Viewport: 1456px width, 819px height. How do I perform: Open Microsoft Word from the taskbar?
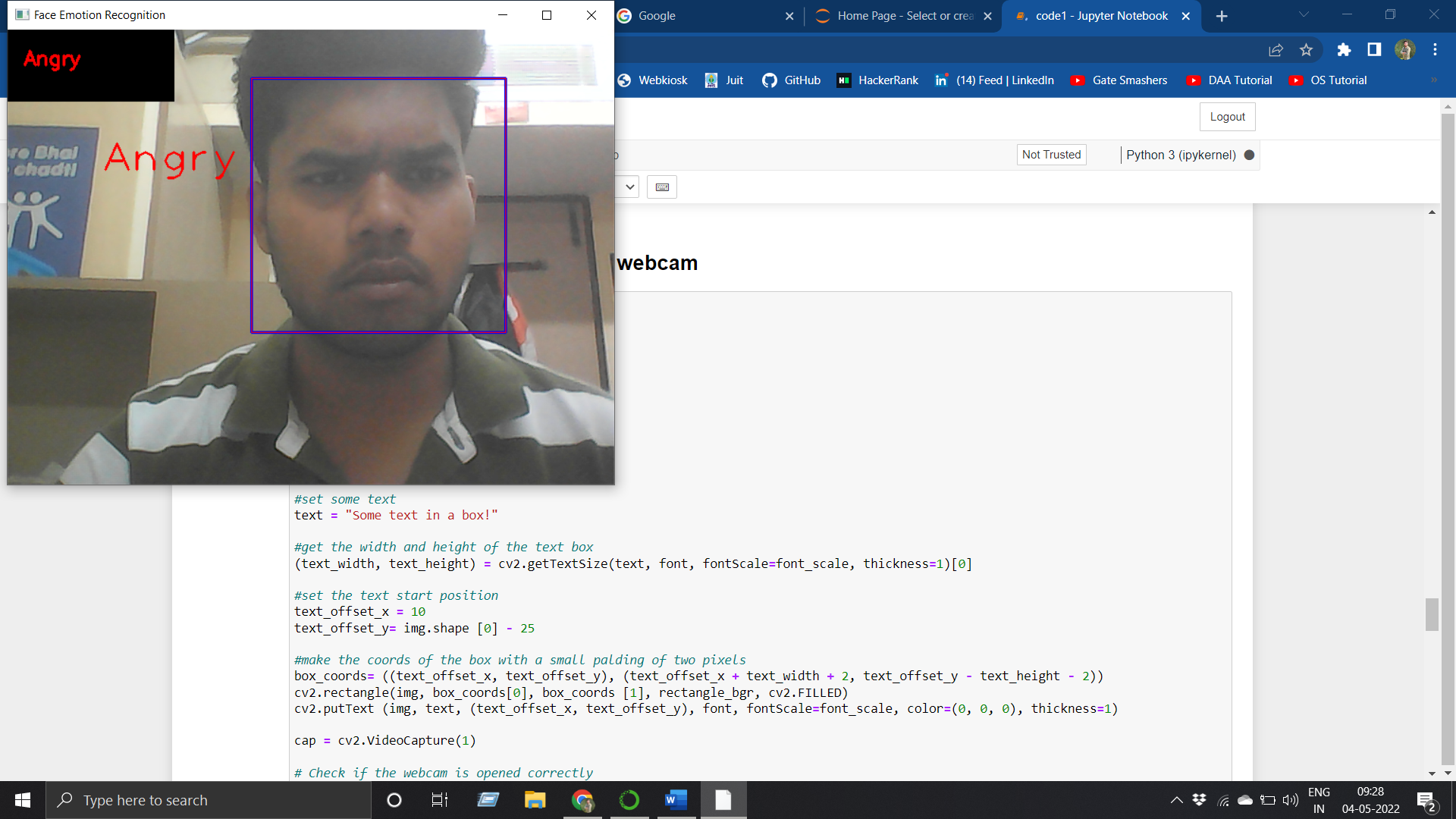[676, 799]
